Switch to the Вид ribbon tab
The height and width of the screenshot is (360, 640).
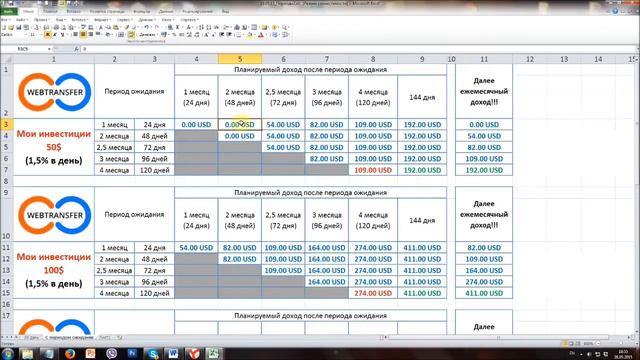(x=225, y=11)
